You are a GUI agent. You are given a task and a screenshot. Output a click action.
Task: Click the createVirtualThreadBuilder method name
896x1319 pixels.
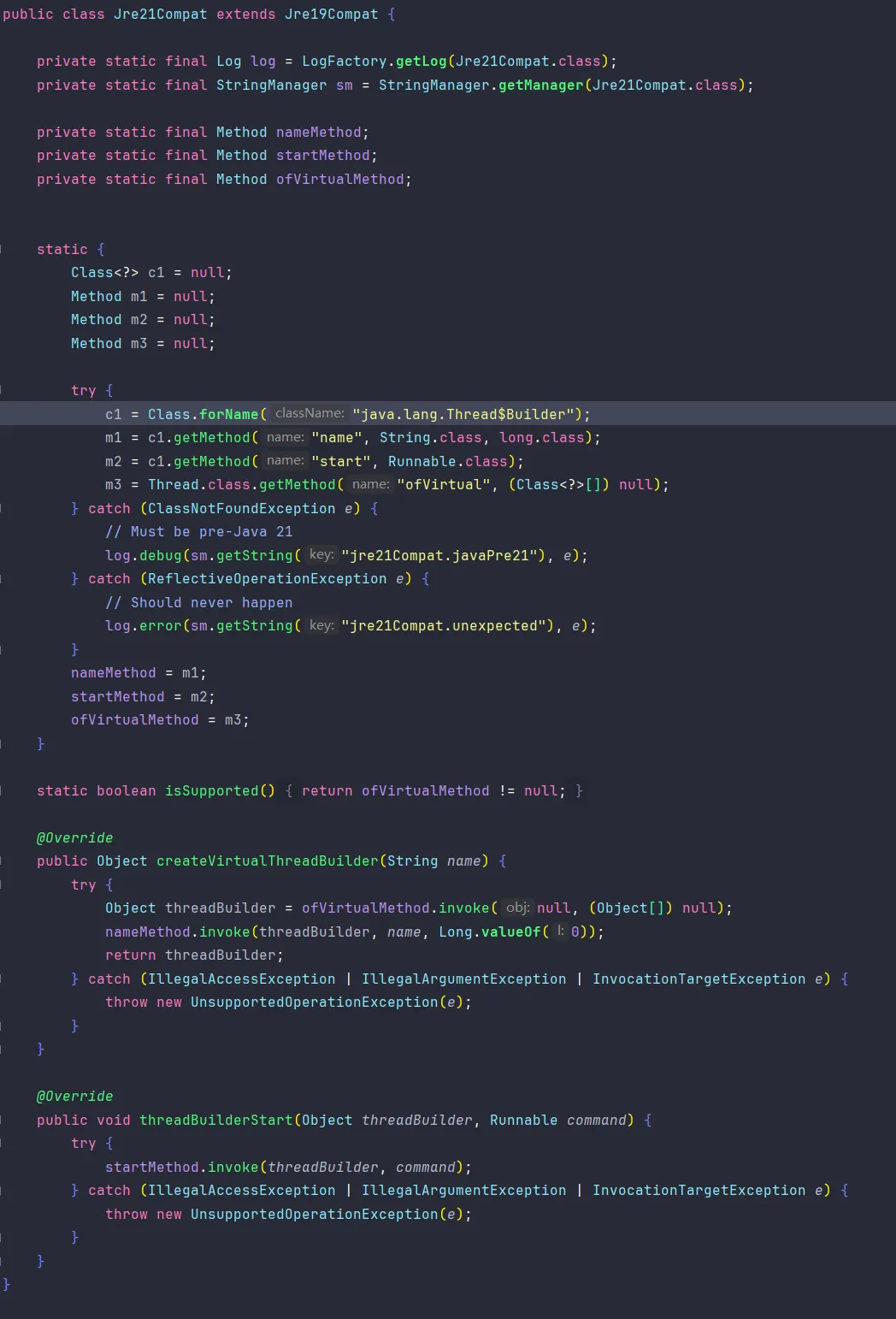268,861
